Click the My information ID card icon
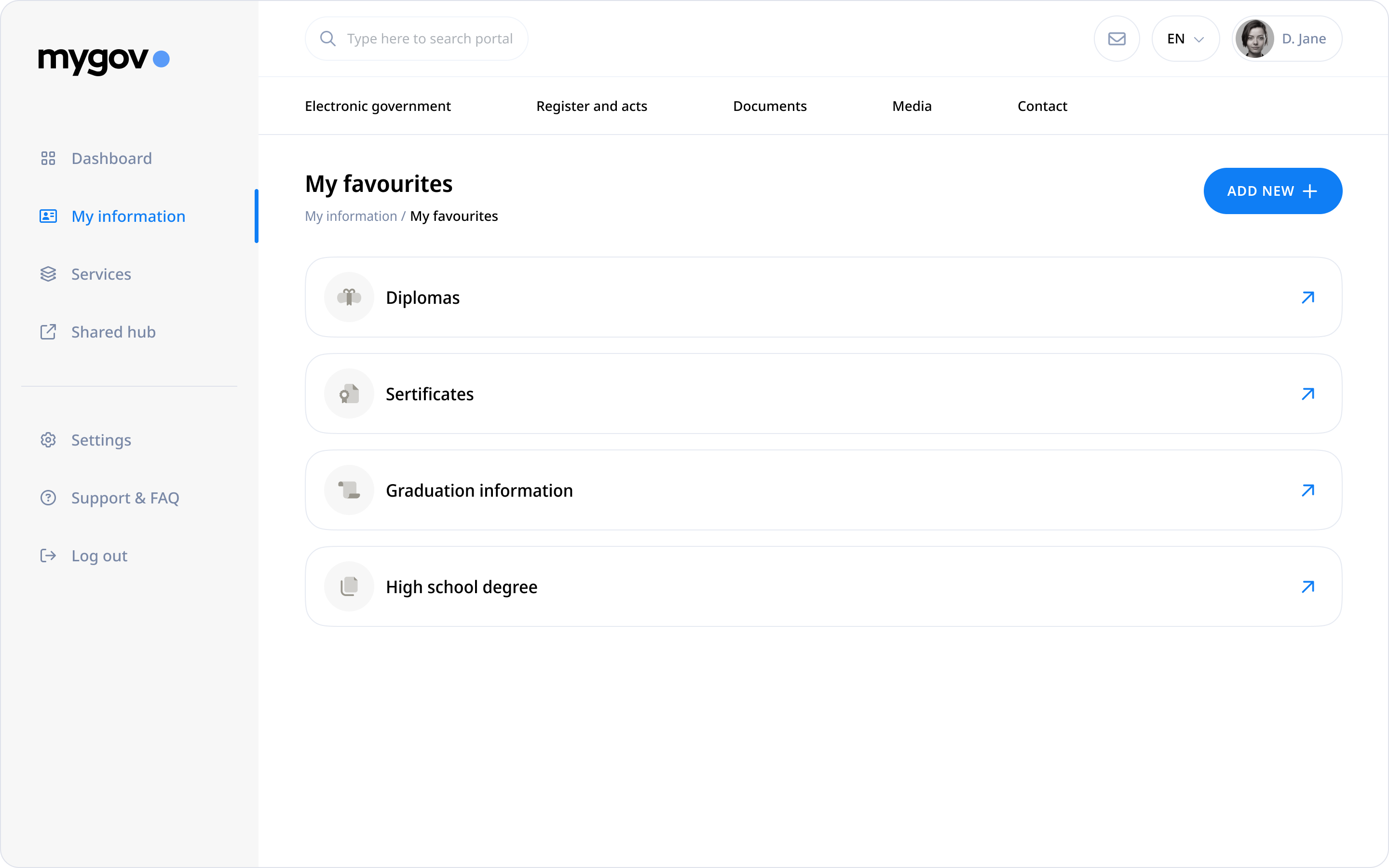The width and height of the screenshot is (1389, 868). point(48,216)
